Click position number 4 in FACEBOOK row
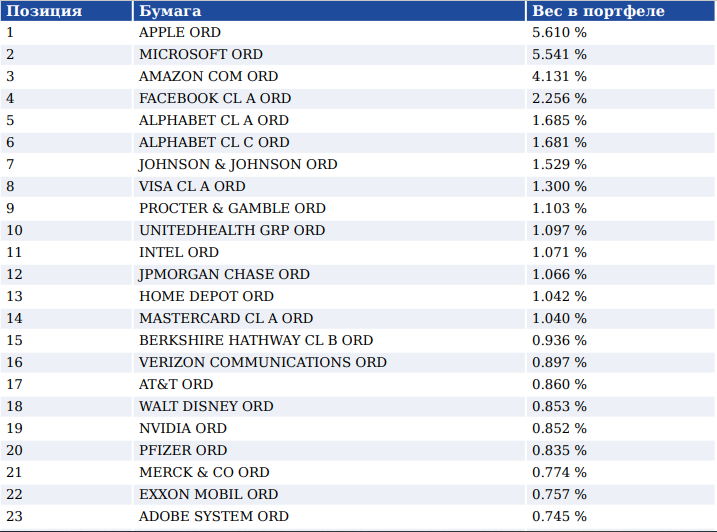The width and height of the screenshot is (717, 532). click(x=10, y=98)
